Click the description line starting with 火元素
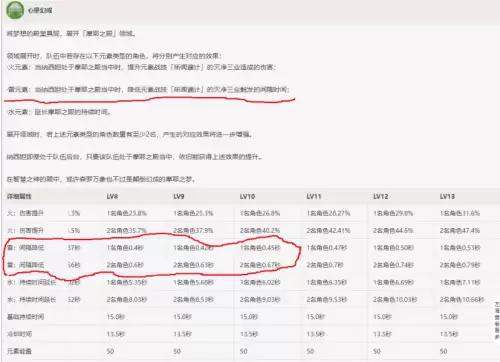Image resolution: width=500 pixels, height=362 pixels. (141, 67)
